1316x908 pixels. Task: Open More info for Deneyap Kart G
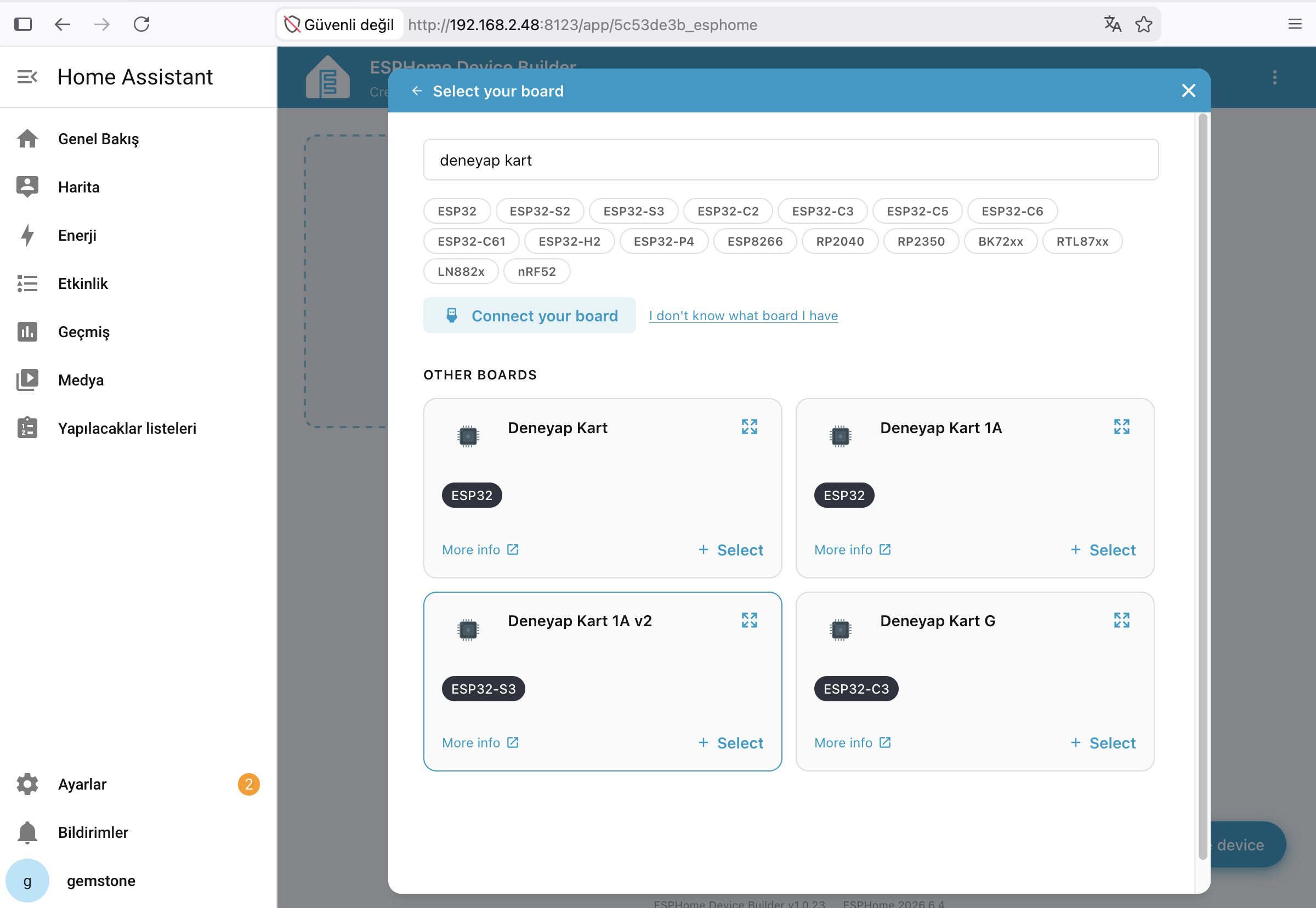852,743
